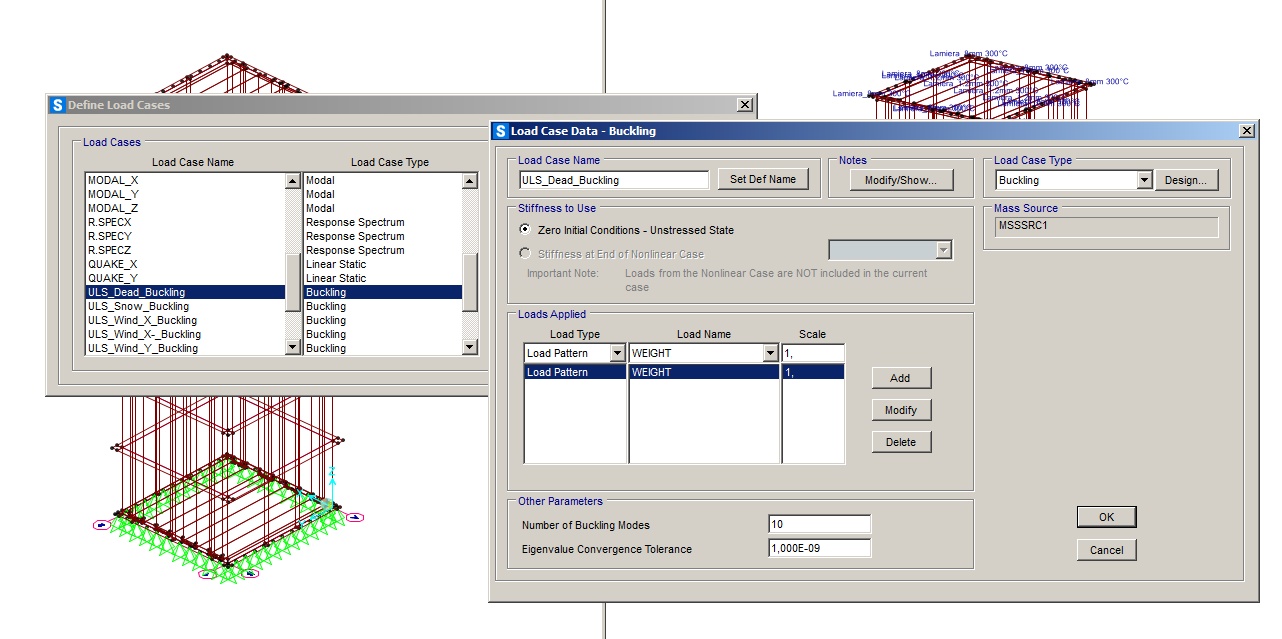This screenshot has height=639, width=1282.
Task: Delete the selected applied load
Action: tap(900, 442)
